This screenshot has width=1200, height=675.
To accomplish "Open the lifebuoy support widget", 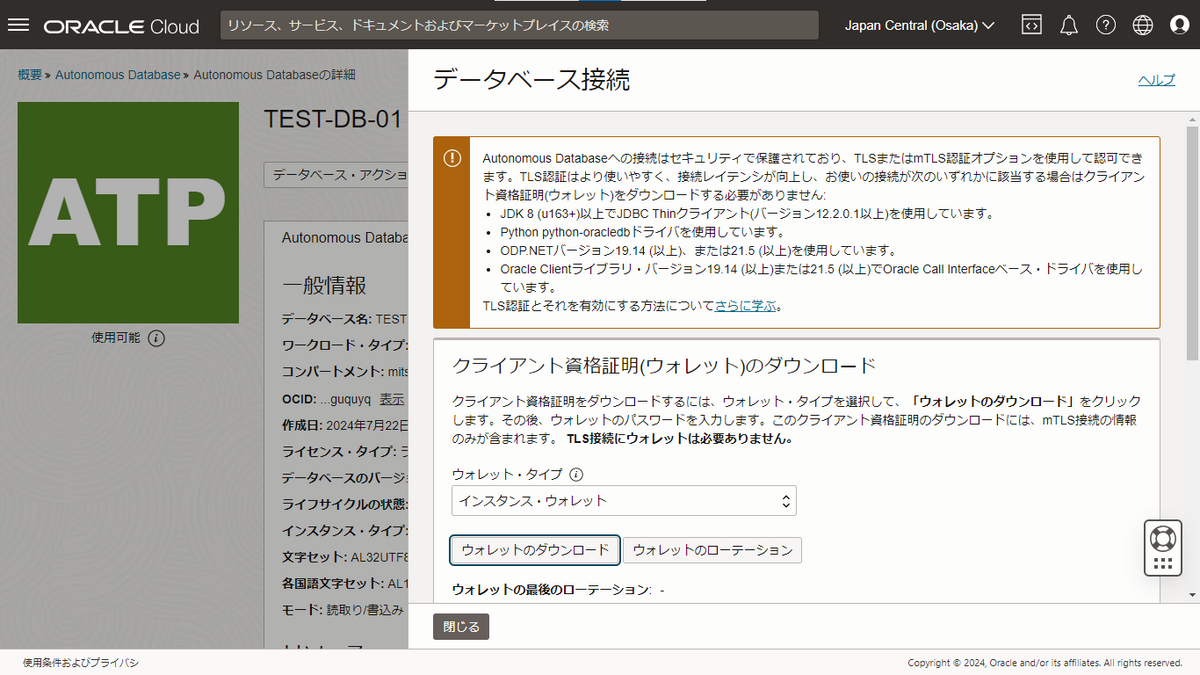I will coord(1162,548).
